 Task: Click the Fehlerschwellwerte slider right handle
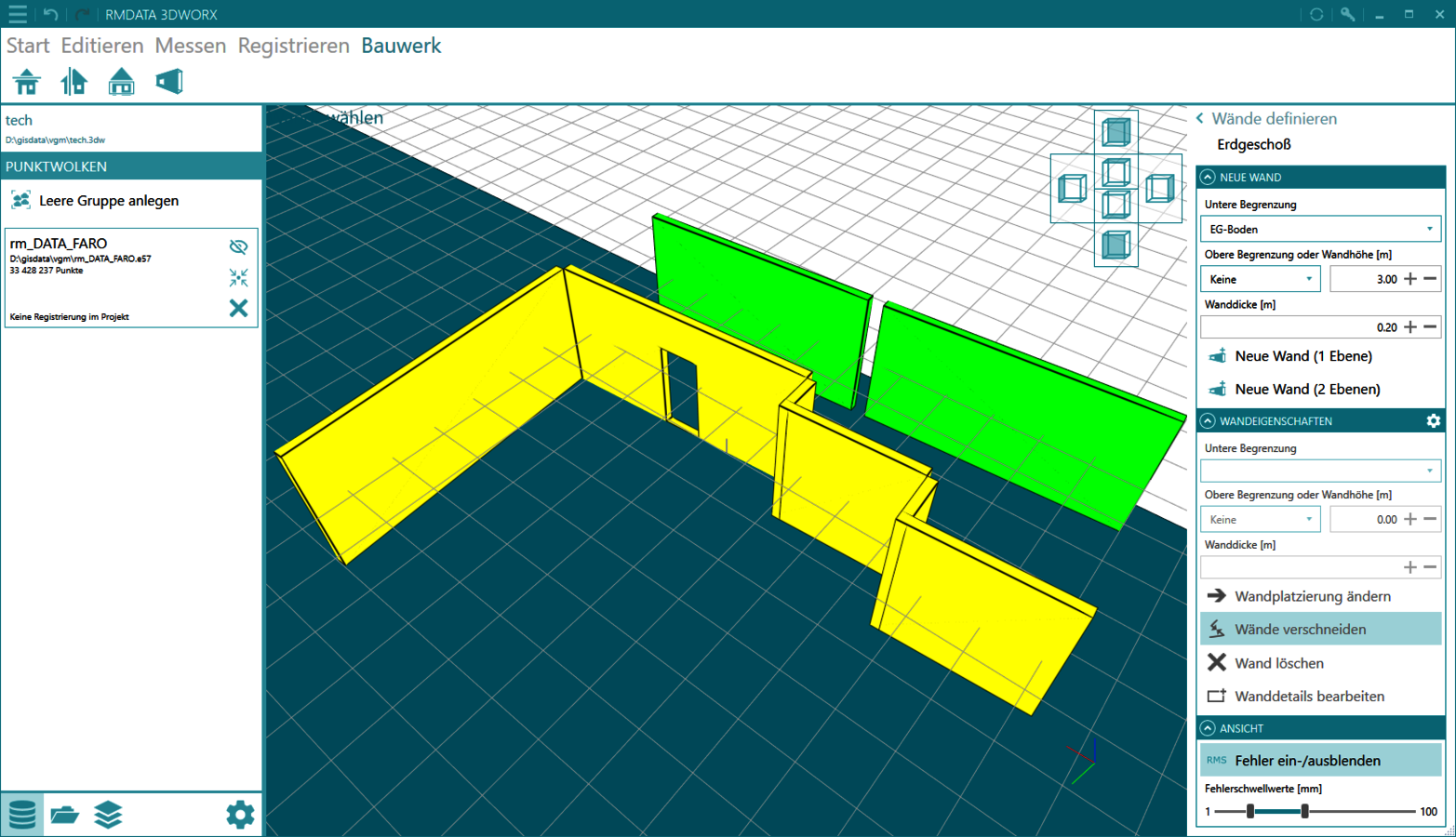click(x=1304, y=811)
